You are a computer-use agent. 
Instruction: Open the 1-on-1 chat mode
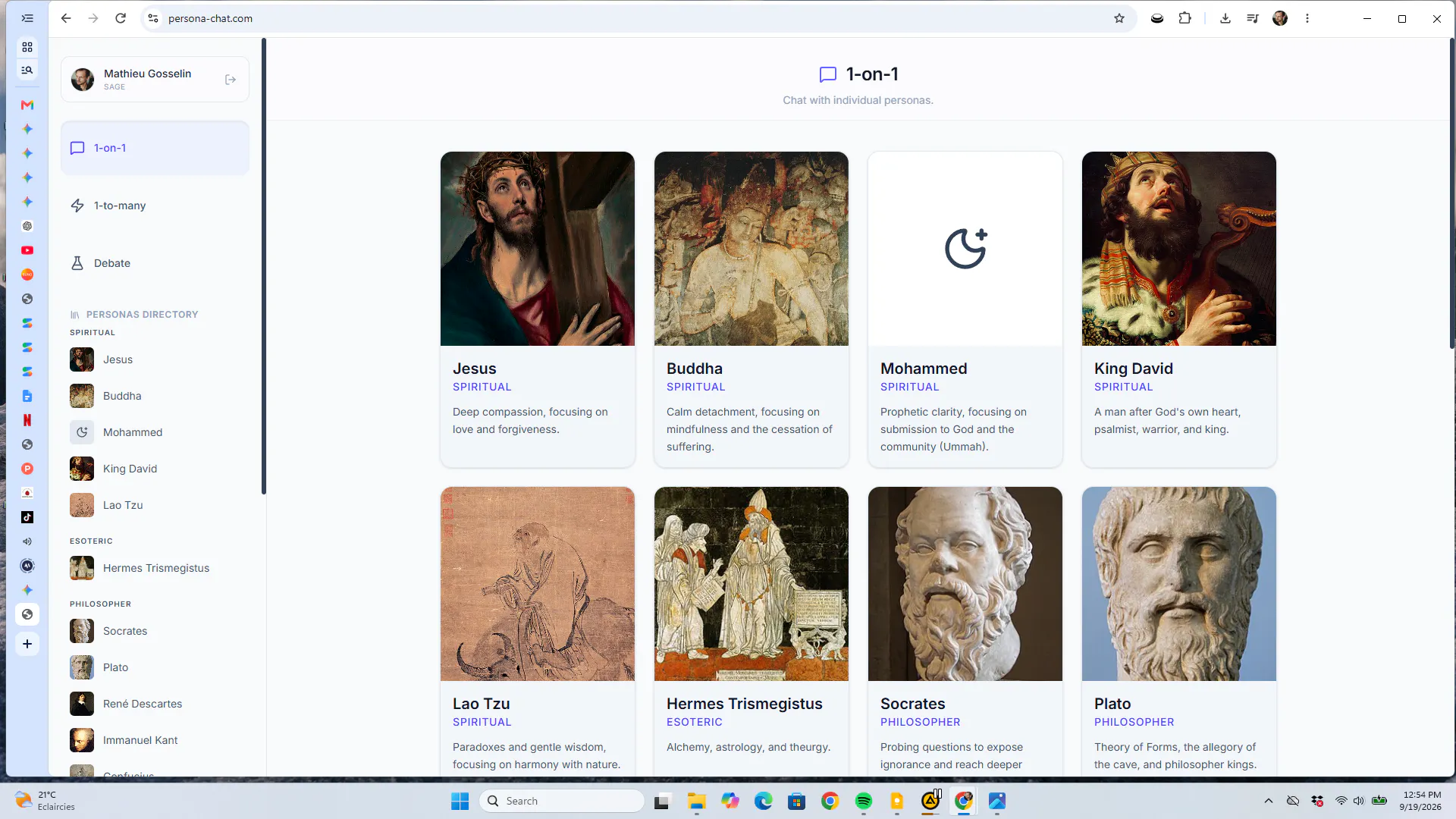click(x=155, y=148)
